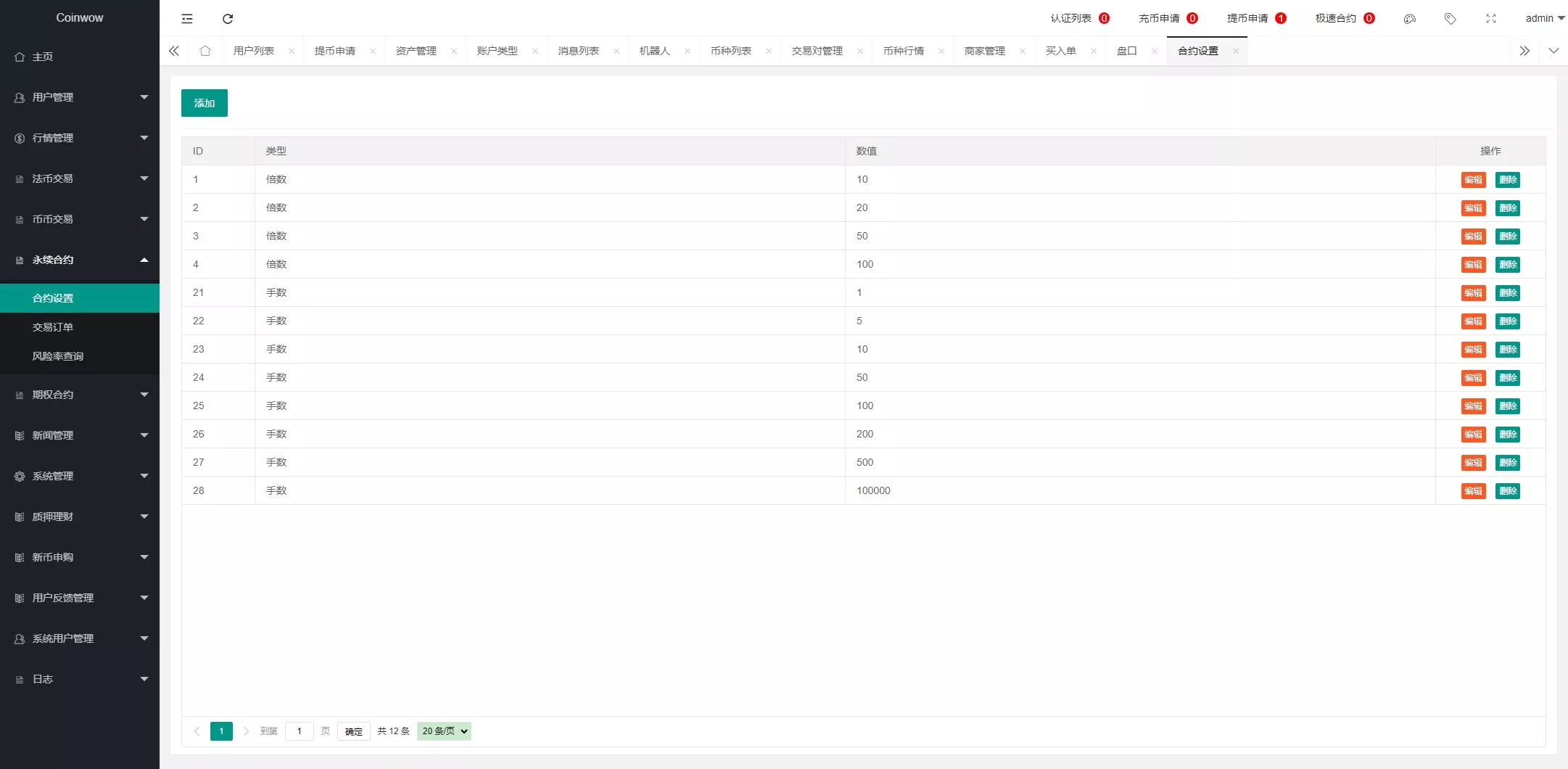Screen dimensions: 1568x769
Task: Open the 20 条/页 page size dropdown
Action: click(444, 731)
